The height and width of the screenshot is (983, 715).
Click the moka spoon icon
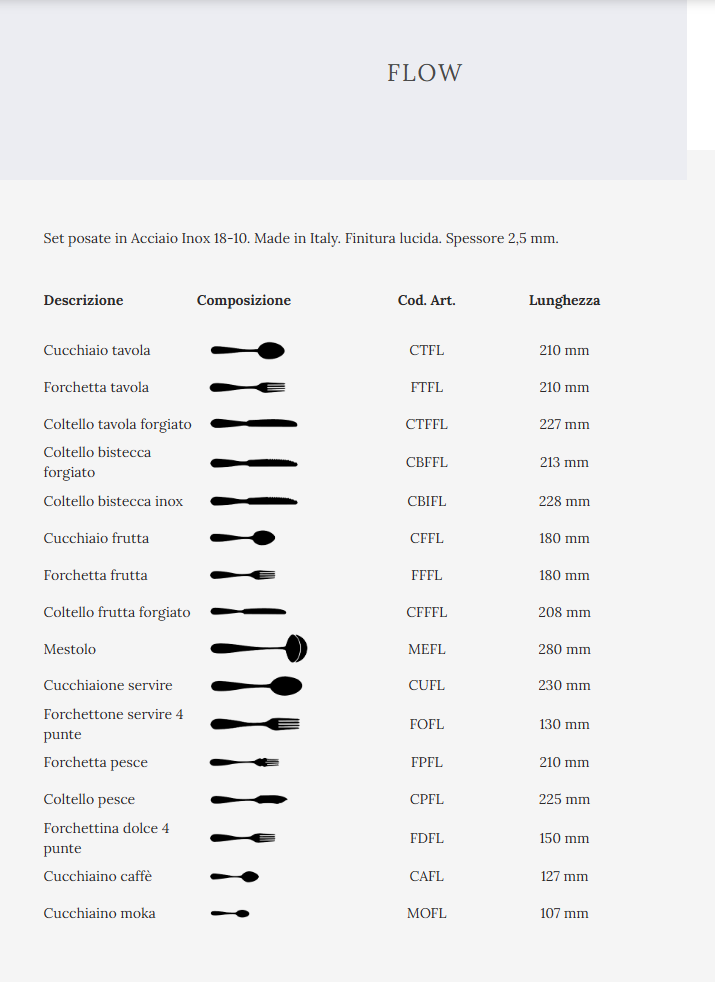click(x=229, y=914)
